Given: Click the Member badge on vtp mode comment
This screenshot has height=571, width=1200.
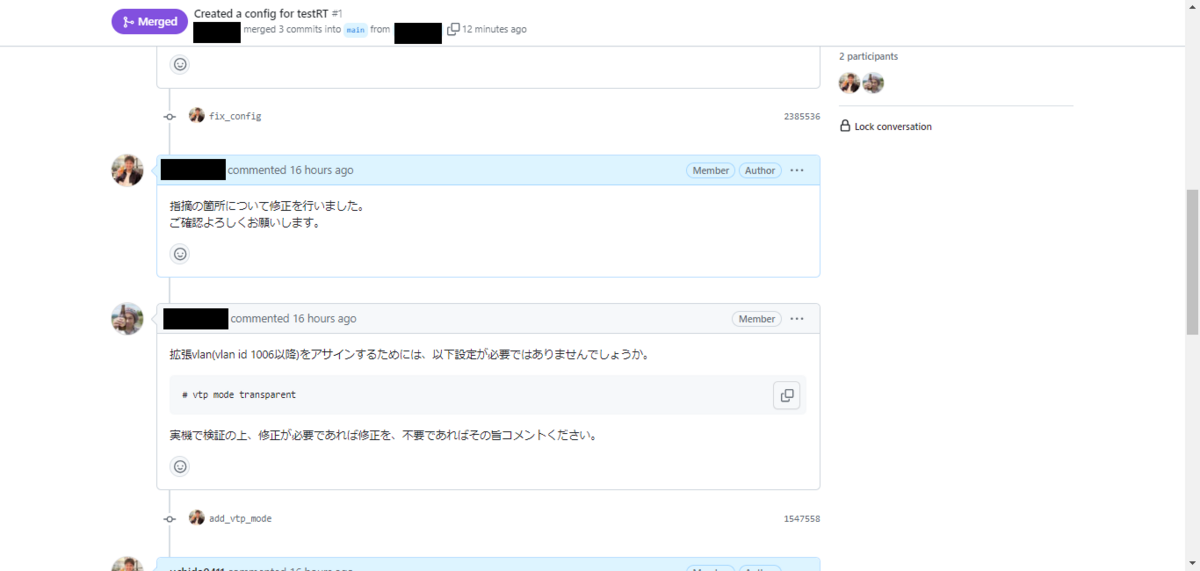Looking at the screenshot, I should [x=757, y=319].
